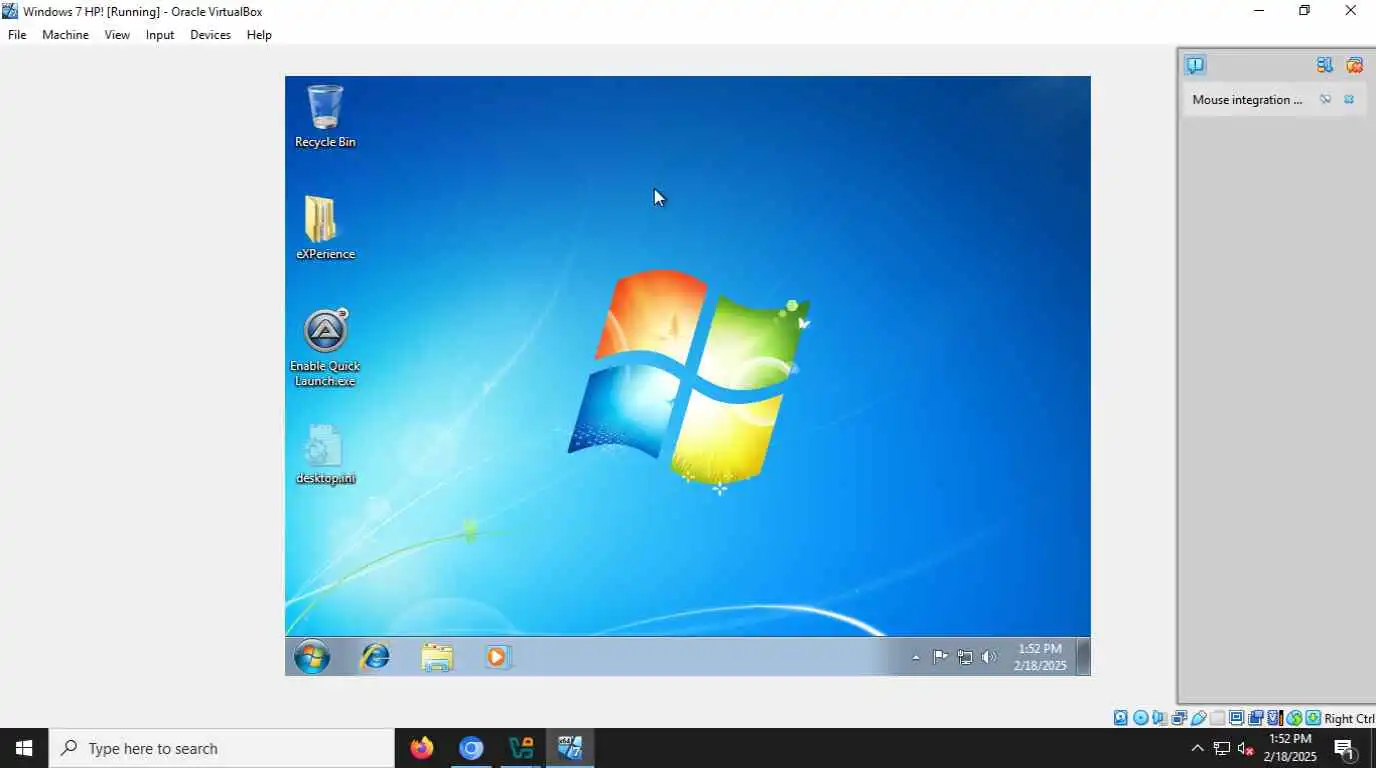The width and height of the screenshot is (1376, 768).
Task: Click the hard disk status indicator
Action: tap(1120, 718)
